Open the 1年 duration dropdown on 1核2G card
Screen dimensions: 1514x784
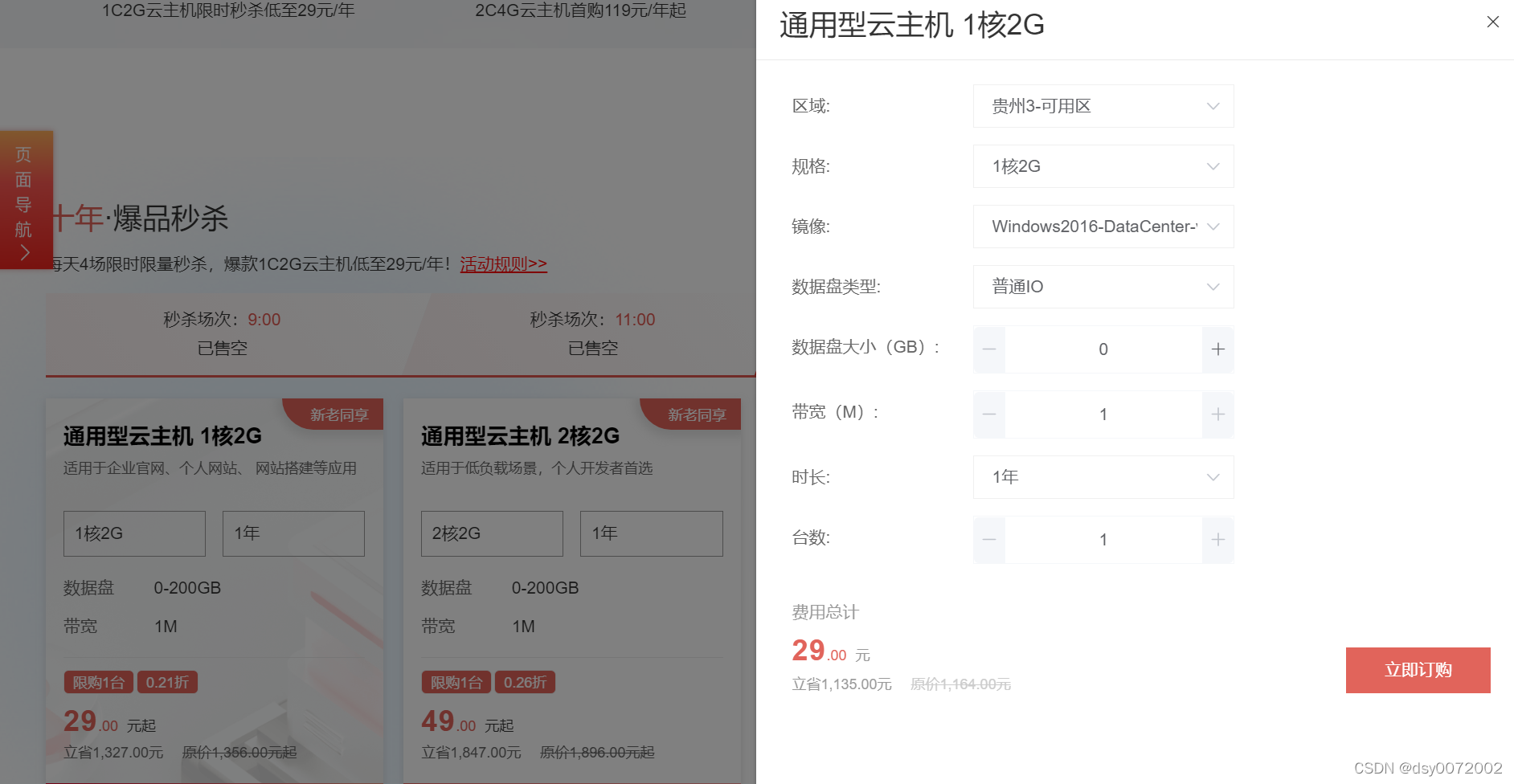pos(293,533)
